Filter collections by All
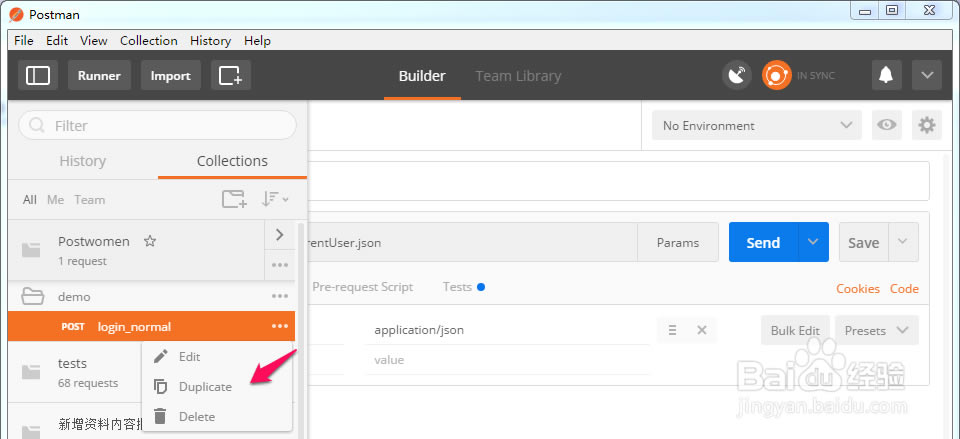 point(29,200)
